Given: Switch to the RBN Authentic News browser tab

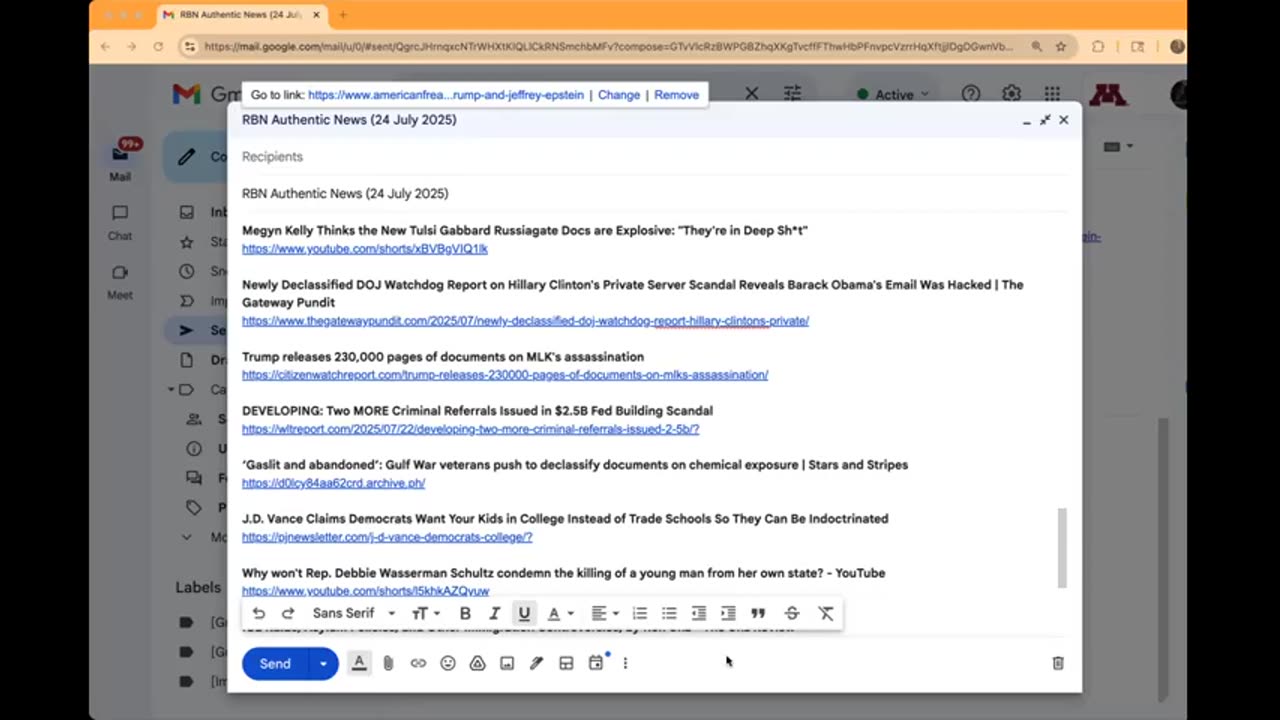Looking at the screenshot, I should [240, 15].
